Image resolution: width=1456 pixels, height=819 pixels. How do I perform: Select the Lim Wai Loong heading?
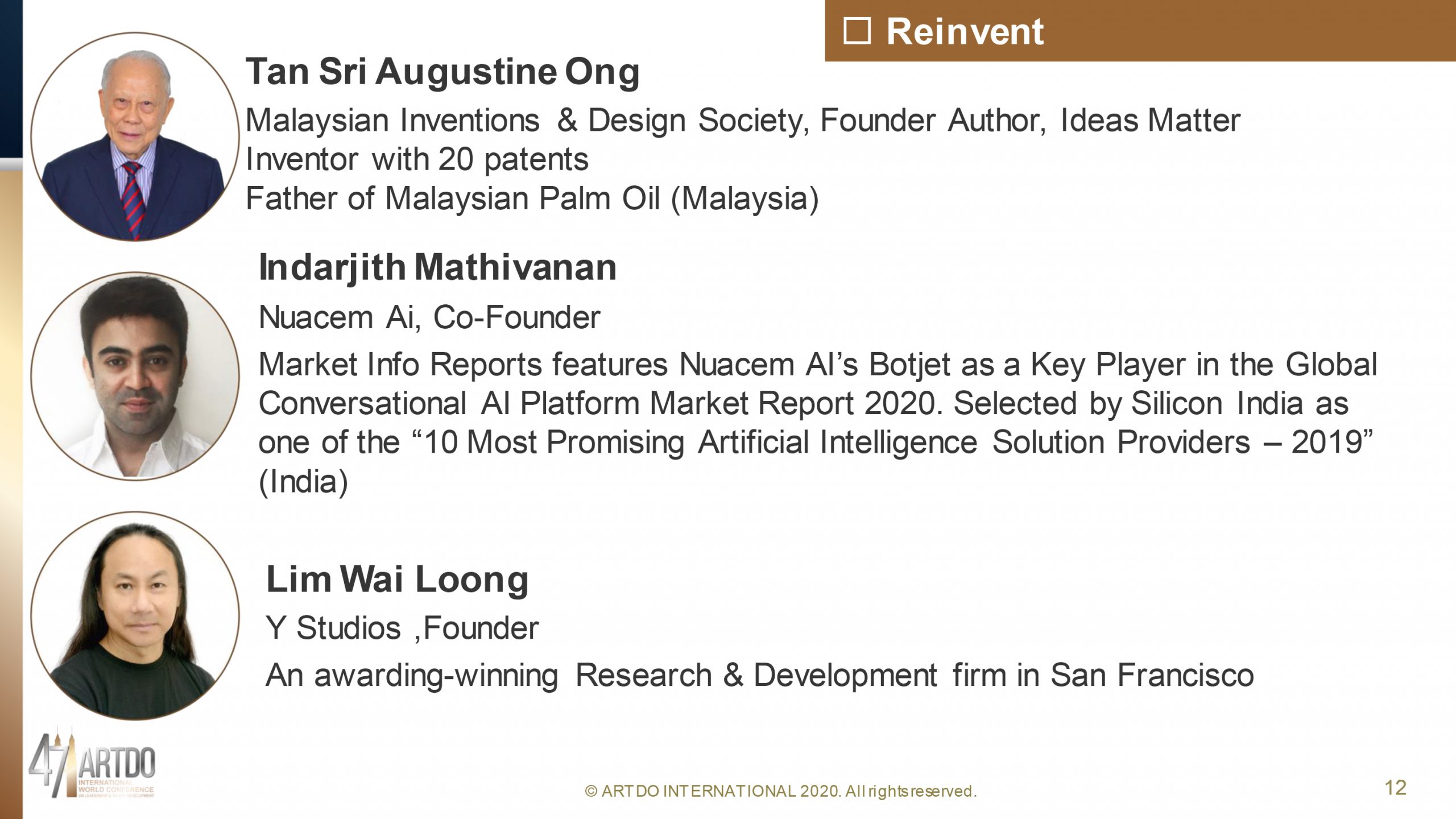[x=397, y=580]
